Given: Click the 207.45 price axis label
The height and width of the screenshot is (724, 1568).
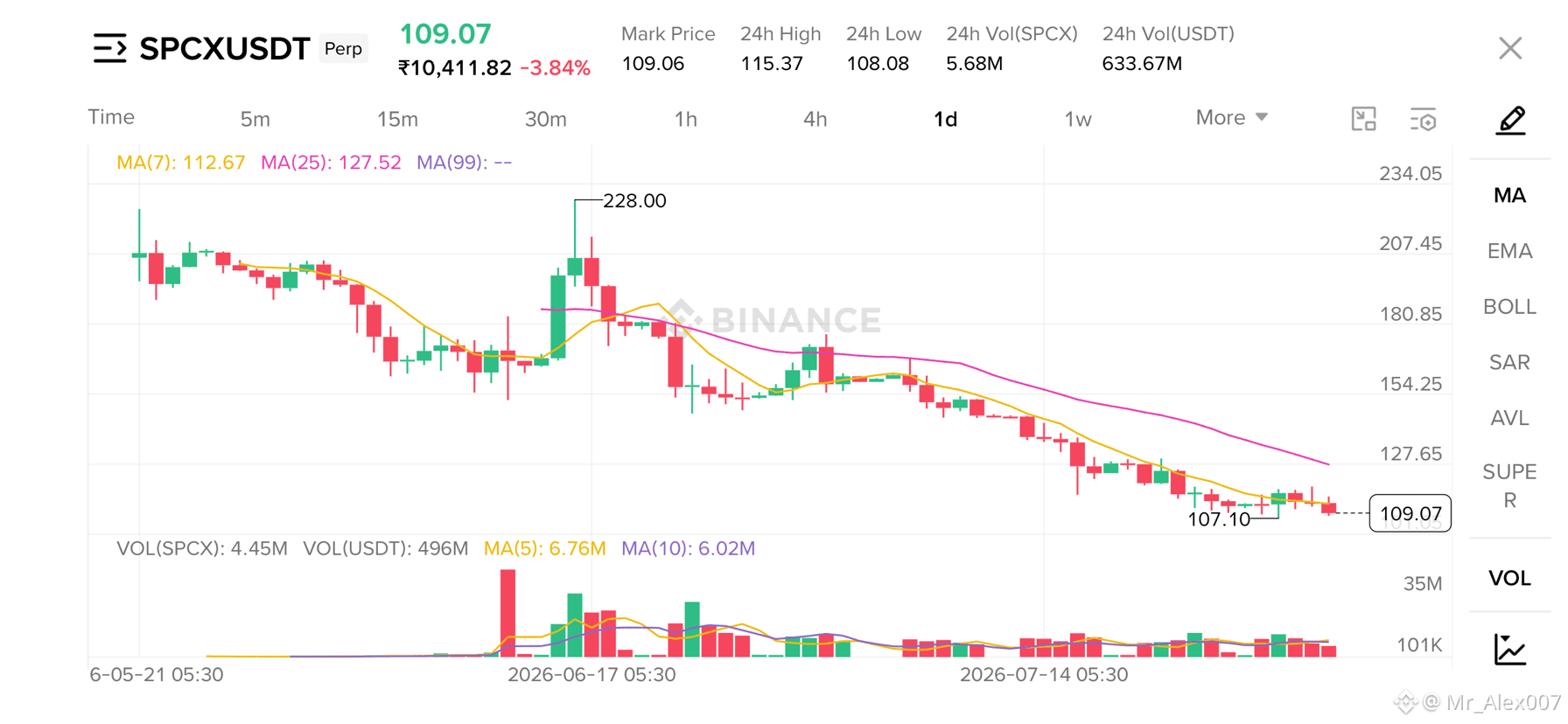Looking at the screenshot, I should [x=1410, y=244].
